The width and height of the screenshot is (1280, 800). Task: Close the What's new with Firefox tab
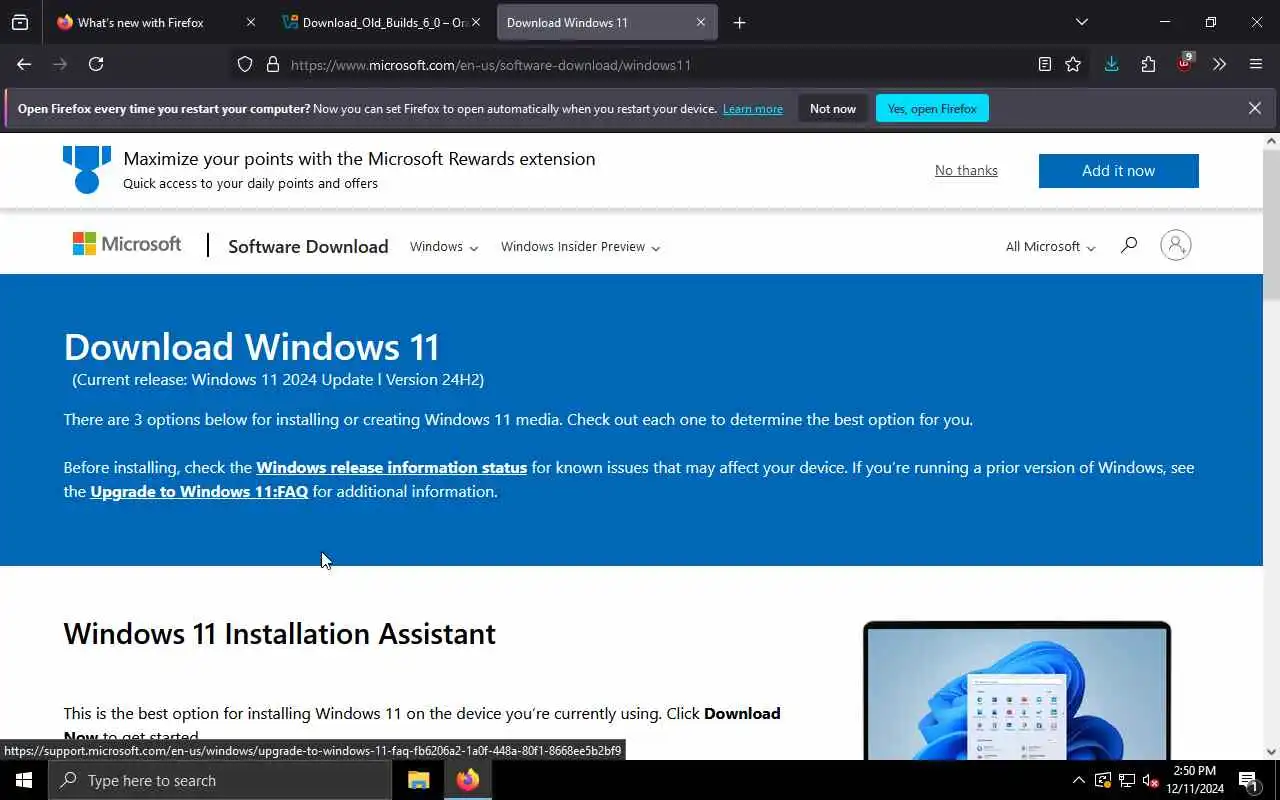250,22
